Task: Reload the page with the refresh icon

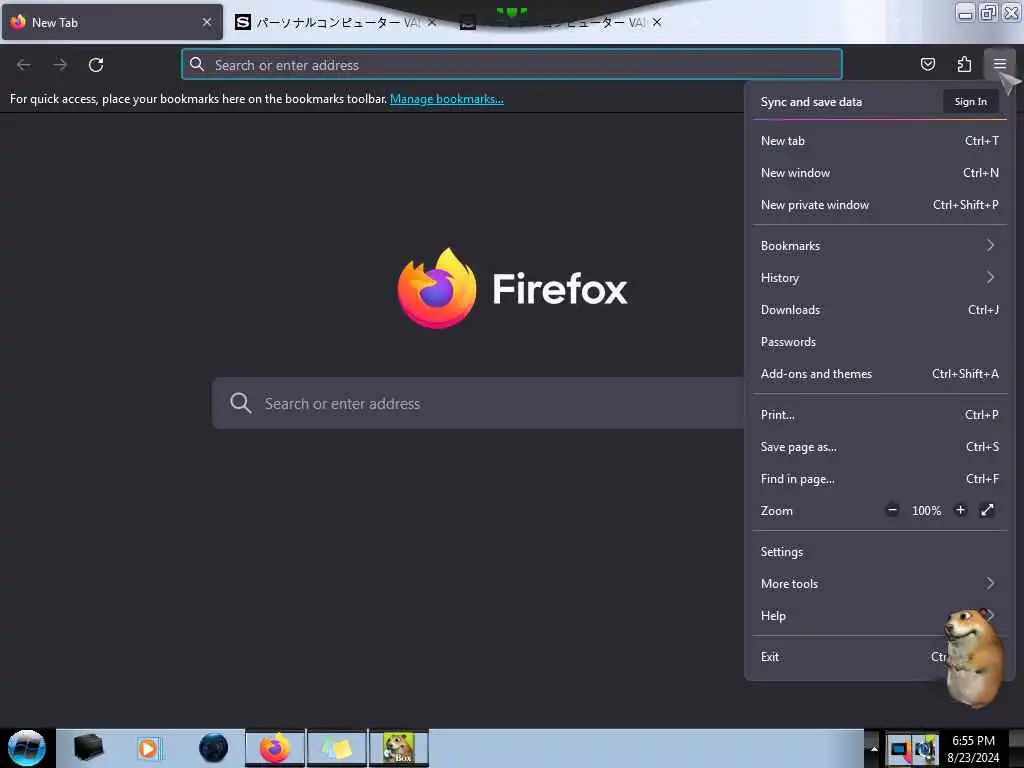Action: (x=96, y=65)
